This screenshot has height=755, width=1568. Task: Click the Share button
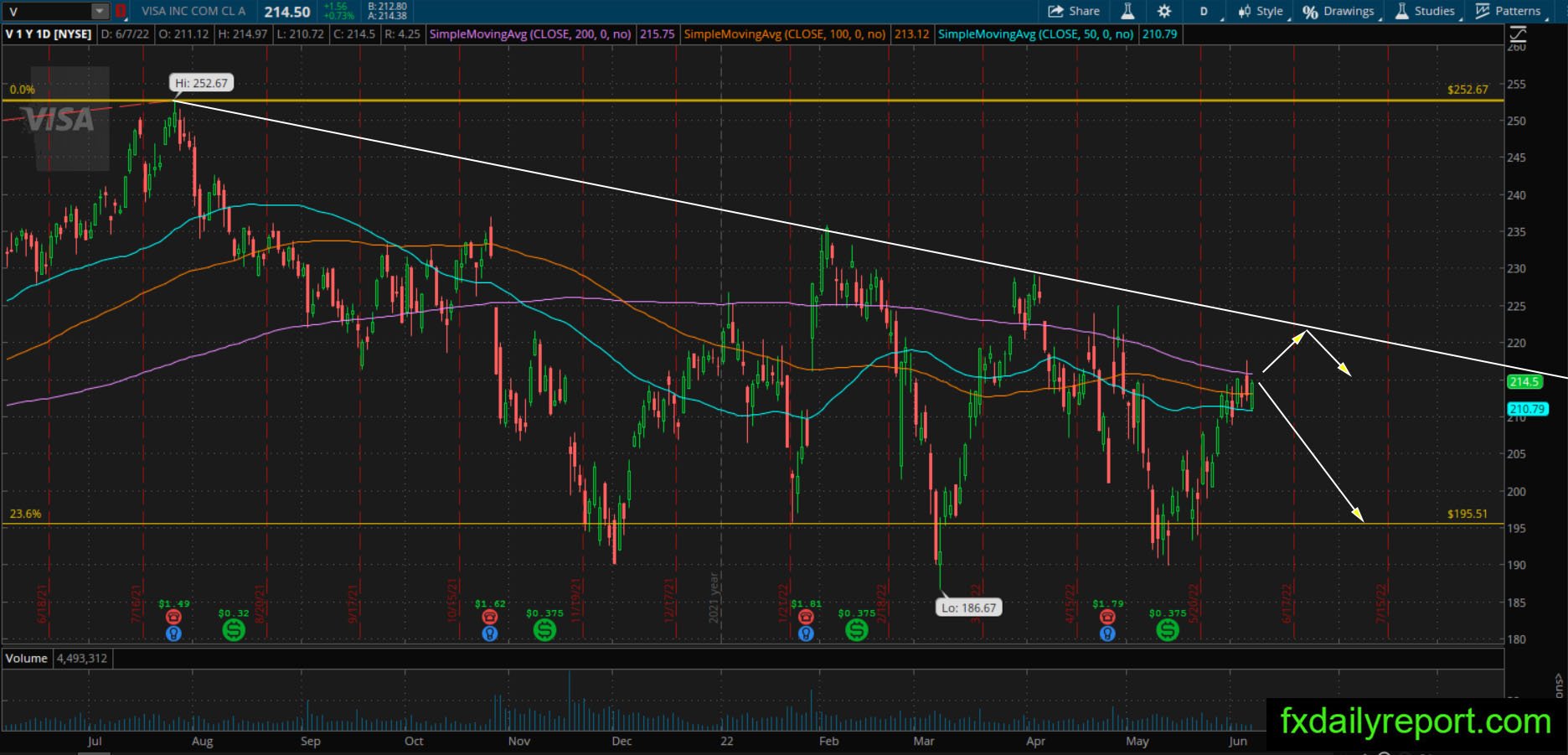point(1075,11)
